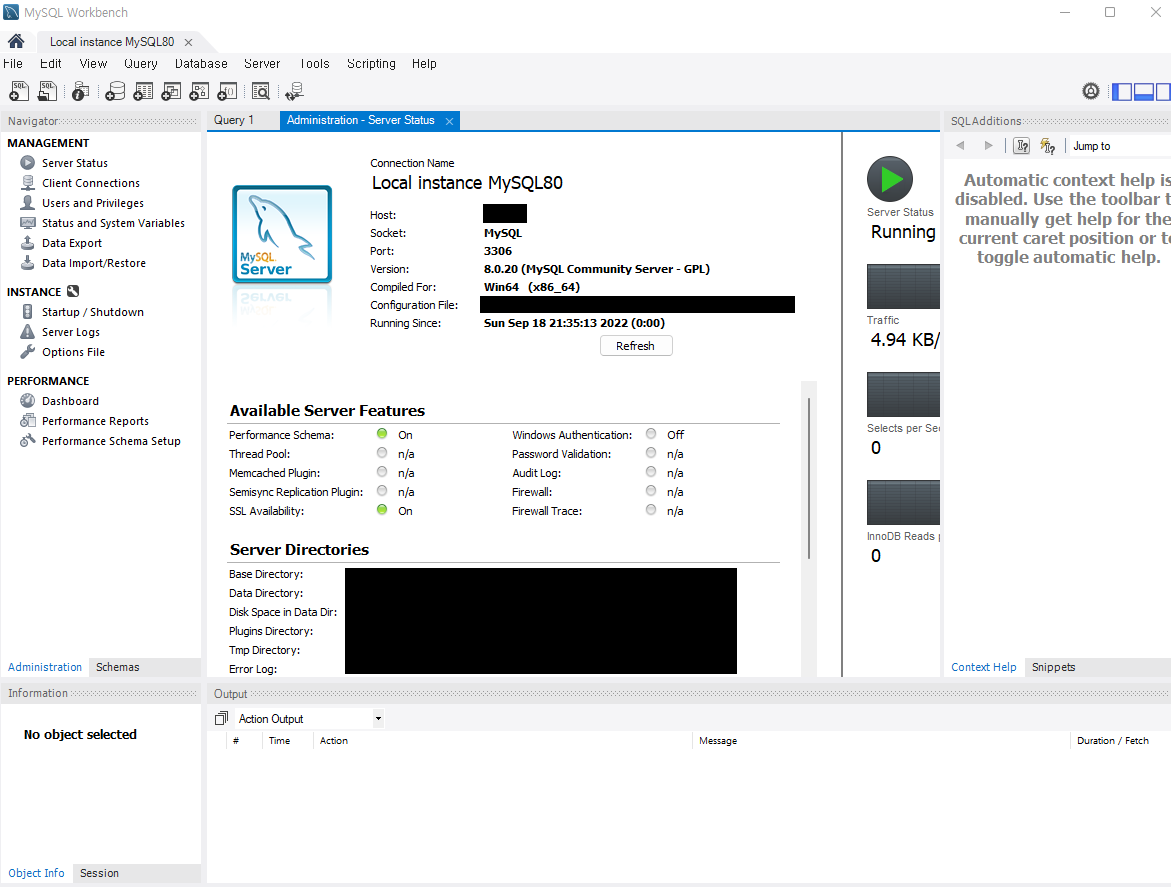1171x887 pixels.
Task: Open Performance Schema Setup
Action: tap(111, 441)
